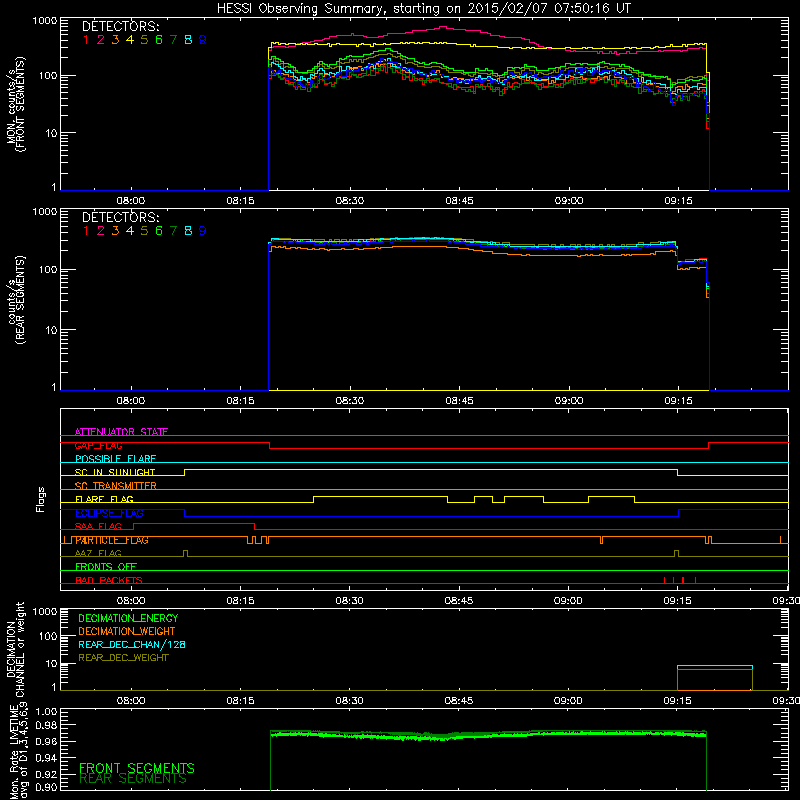Click the 09:00 tick on the rear segments plot

(x=569, y=401)
